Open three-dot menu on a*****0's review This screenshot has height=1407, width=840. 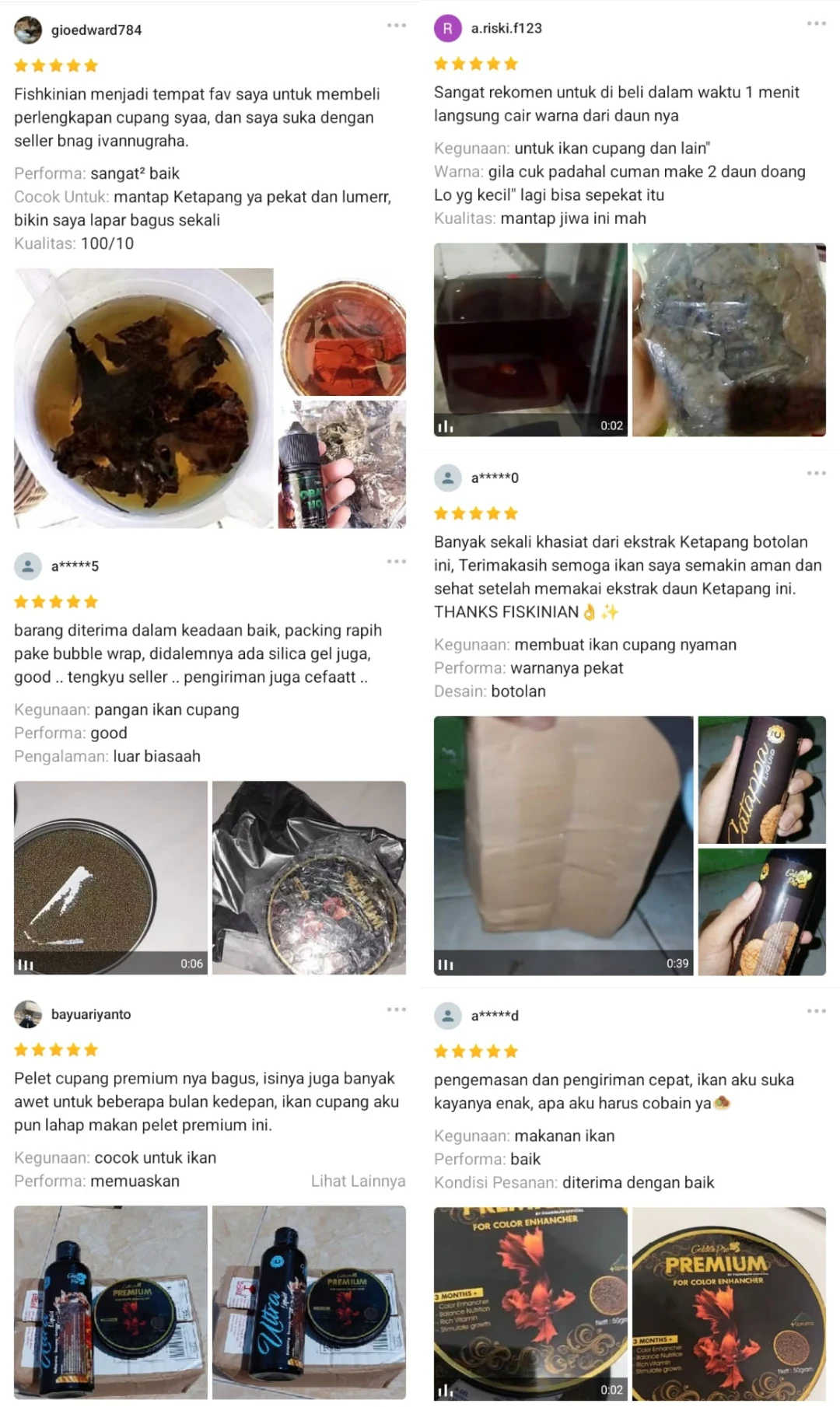click(816, 473)
